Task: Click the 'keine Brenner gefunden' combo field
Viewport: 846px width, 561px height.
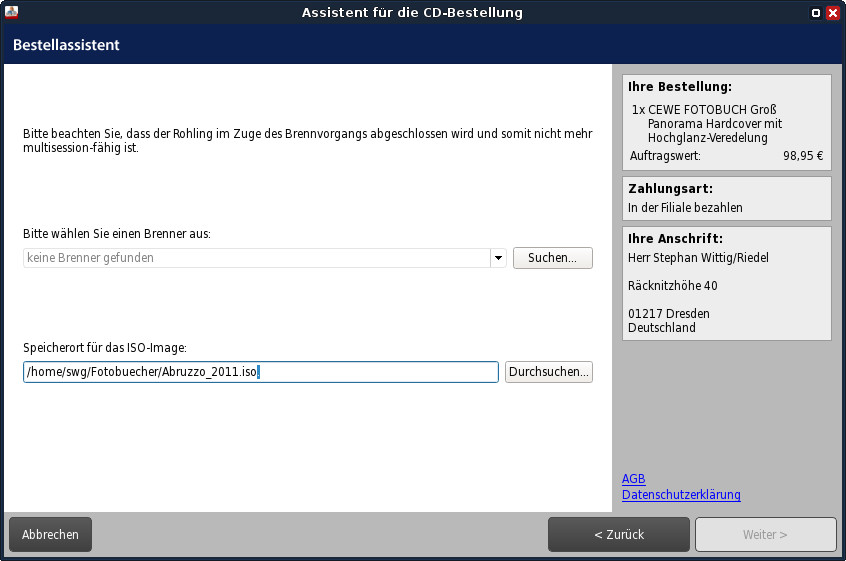Action: tap(256, 258)
